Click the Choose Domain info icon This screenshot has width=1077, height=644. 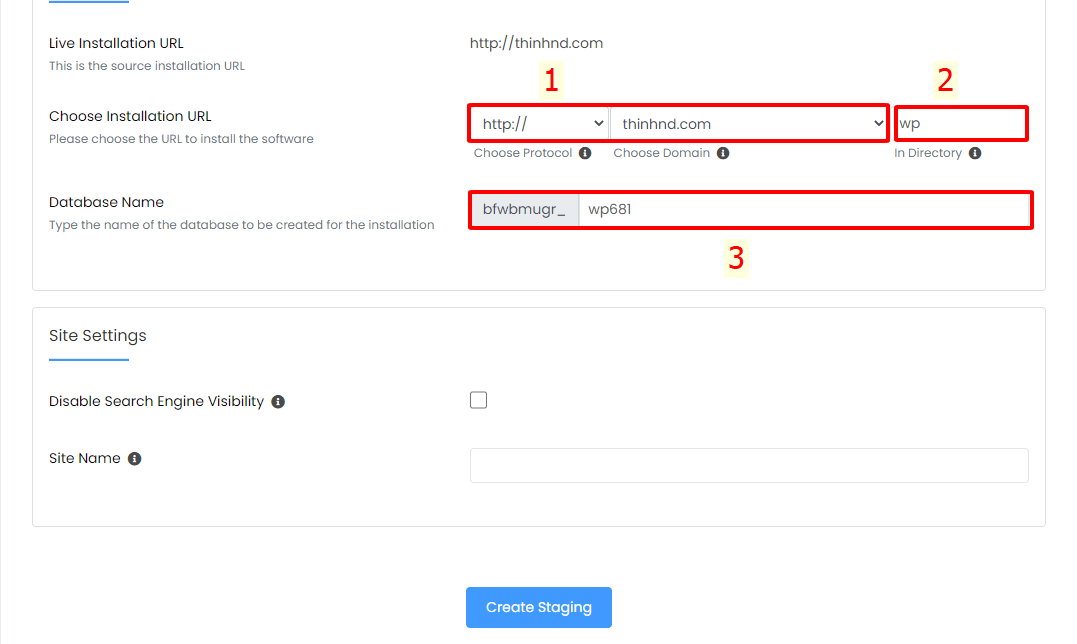pos(723,153)
